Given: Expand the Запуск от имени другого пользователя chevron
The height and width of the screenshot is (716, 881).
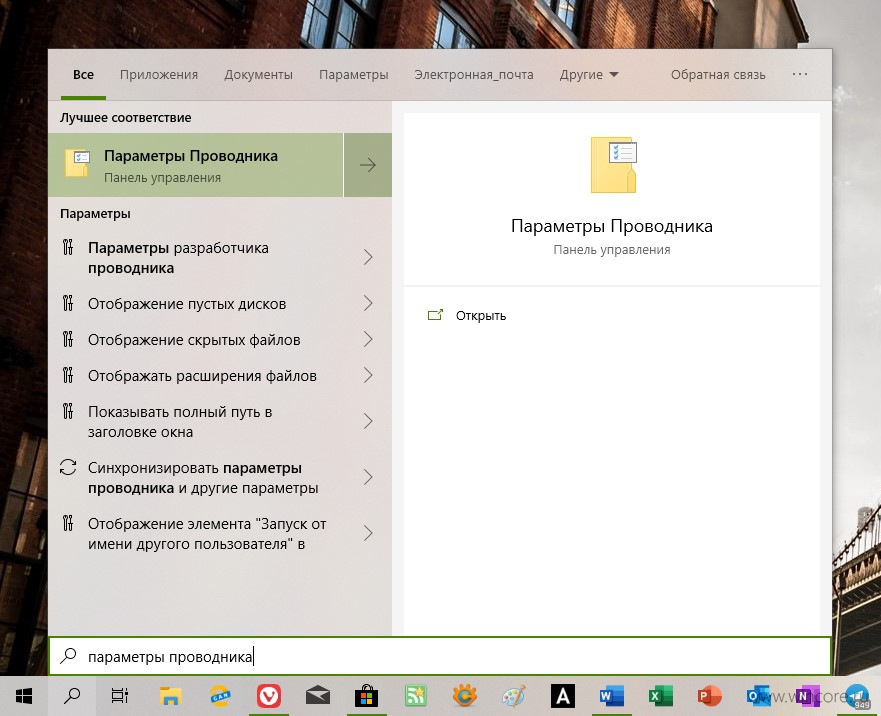Looking at the screenshot, I should pyautogui.click(x=368, y=533).
